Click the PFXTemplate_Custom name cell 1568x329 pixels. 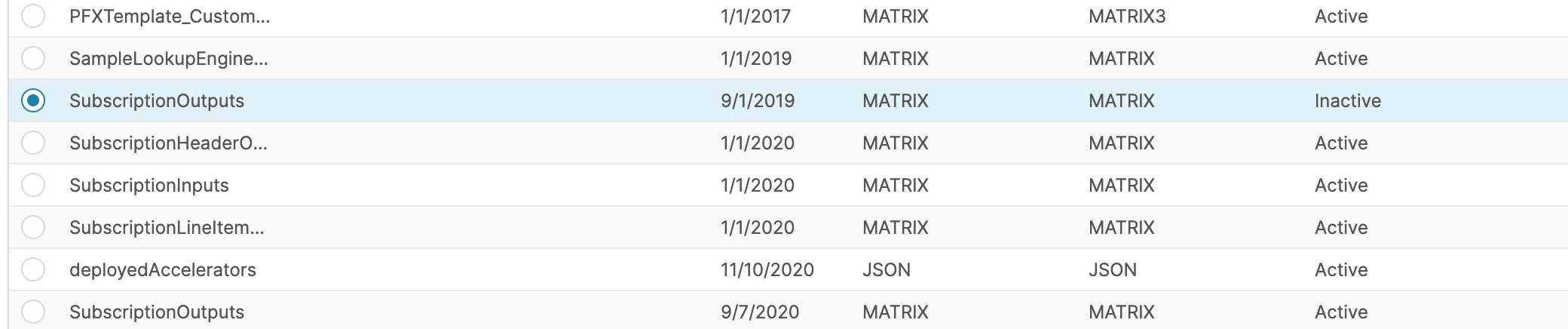(169, 17)
